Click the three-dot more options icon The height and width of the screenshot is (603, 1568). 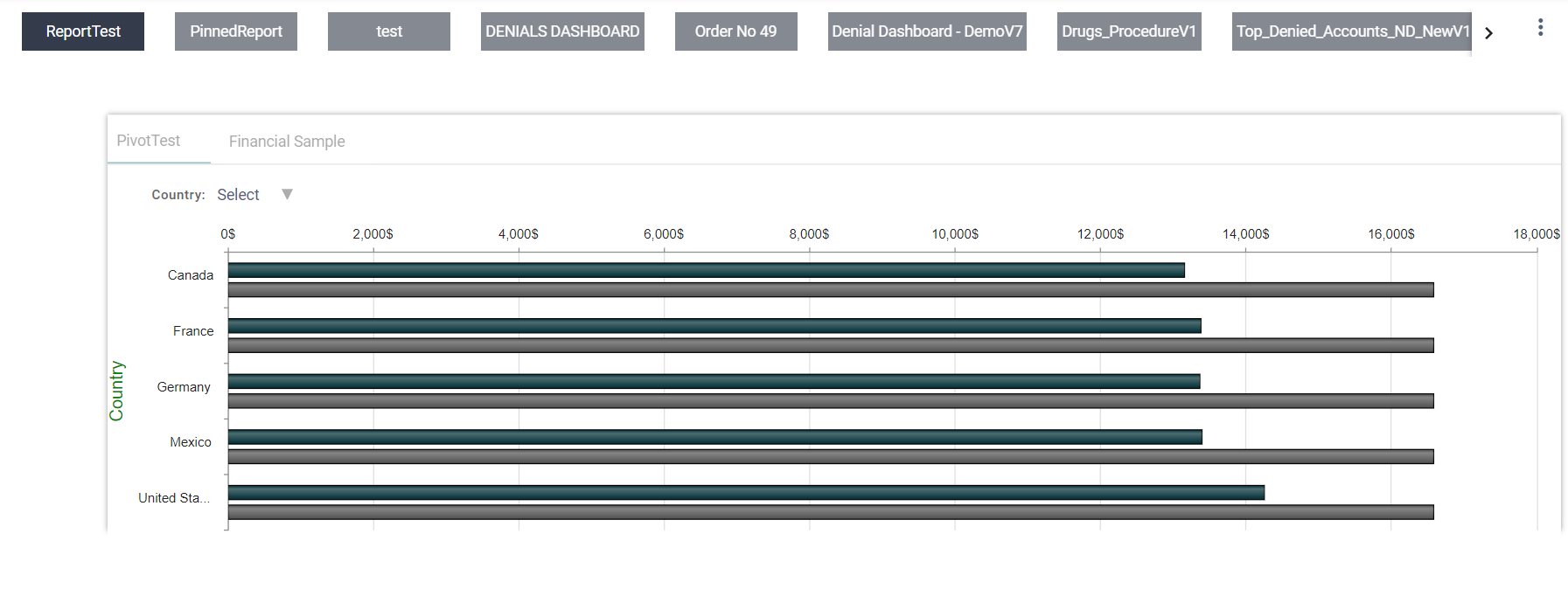(1540, 28)
